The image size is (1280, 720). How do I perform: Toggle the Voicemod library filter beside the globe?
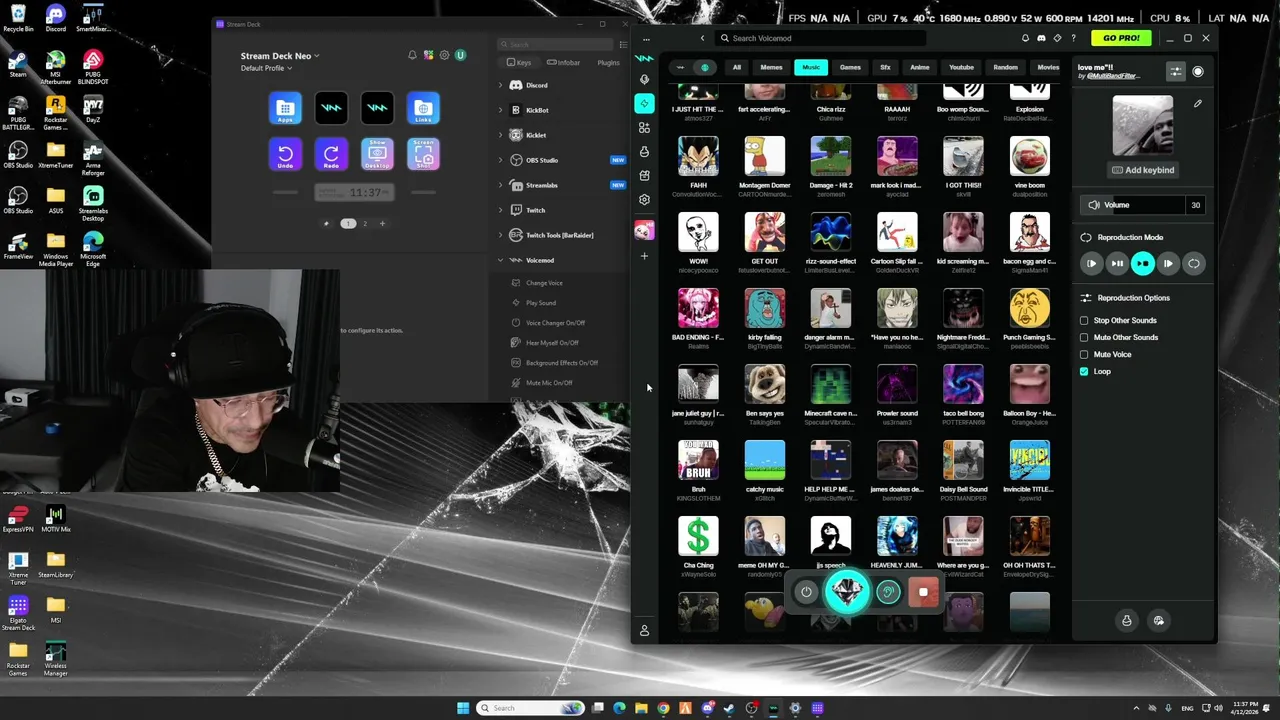pyautogui.click(x=680, y=67)
